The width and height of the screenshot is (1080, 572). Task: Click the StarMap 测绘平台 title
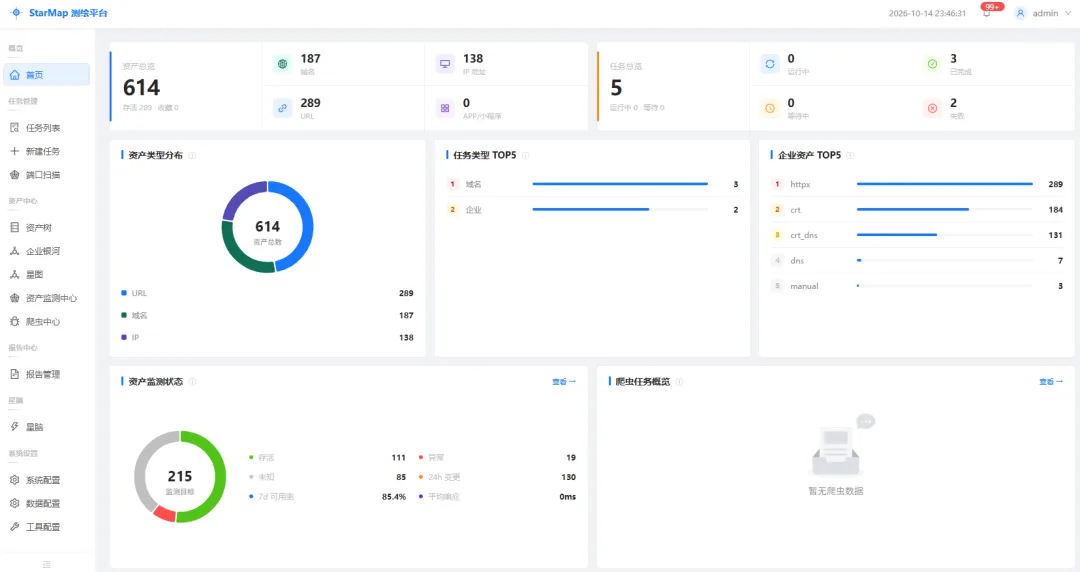68,13
